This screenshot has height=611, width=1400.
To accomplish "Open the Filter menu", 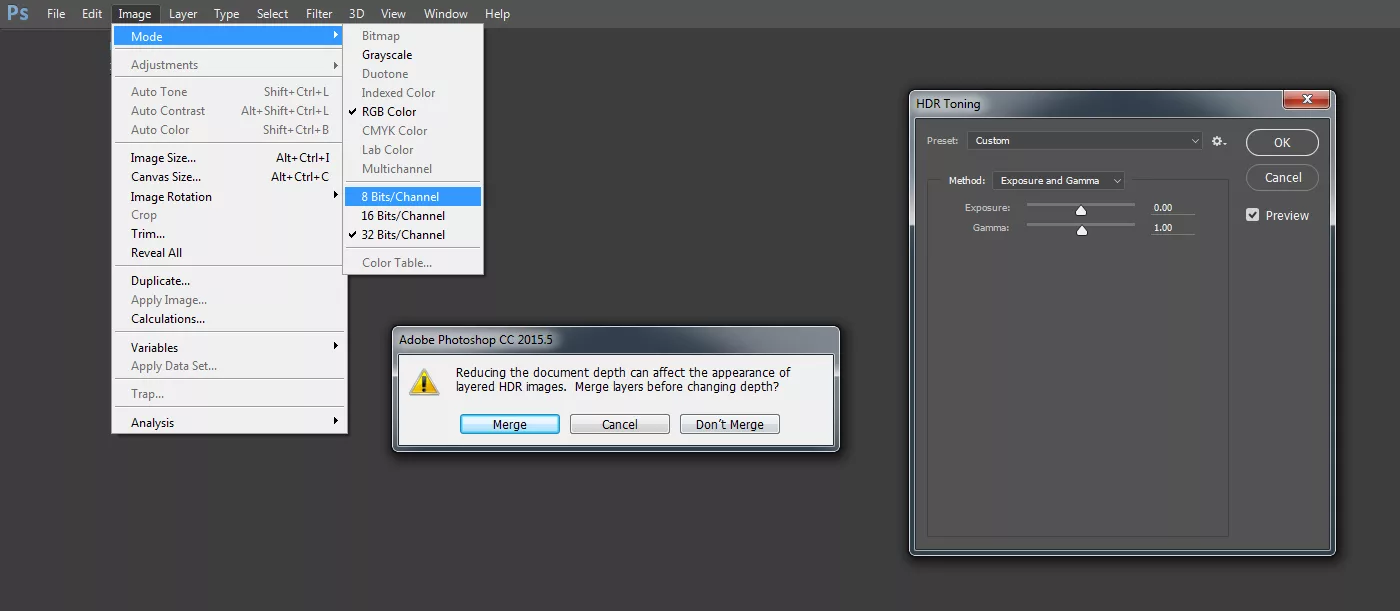I will pos(319,14).
